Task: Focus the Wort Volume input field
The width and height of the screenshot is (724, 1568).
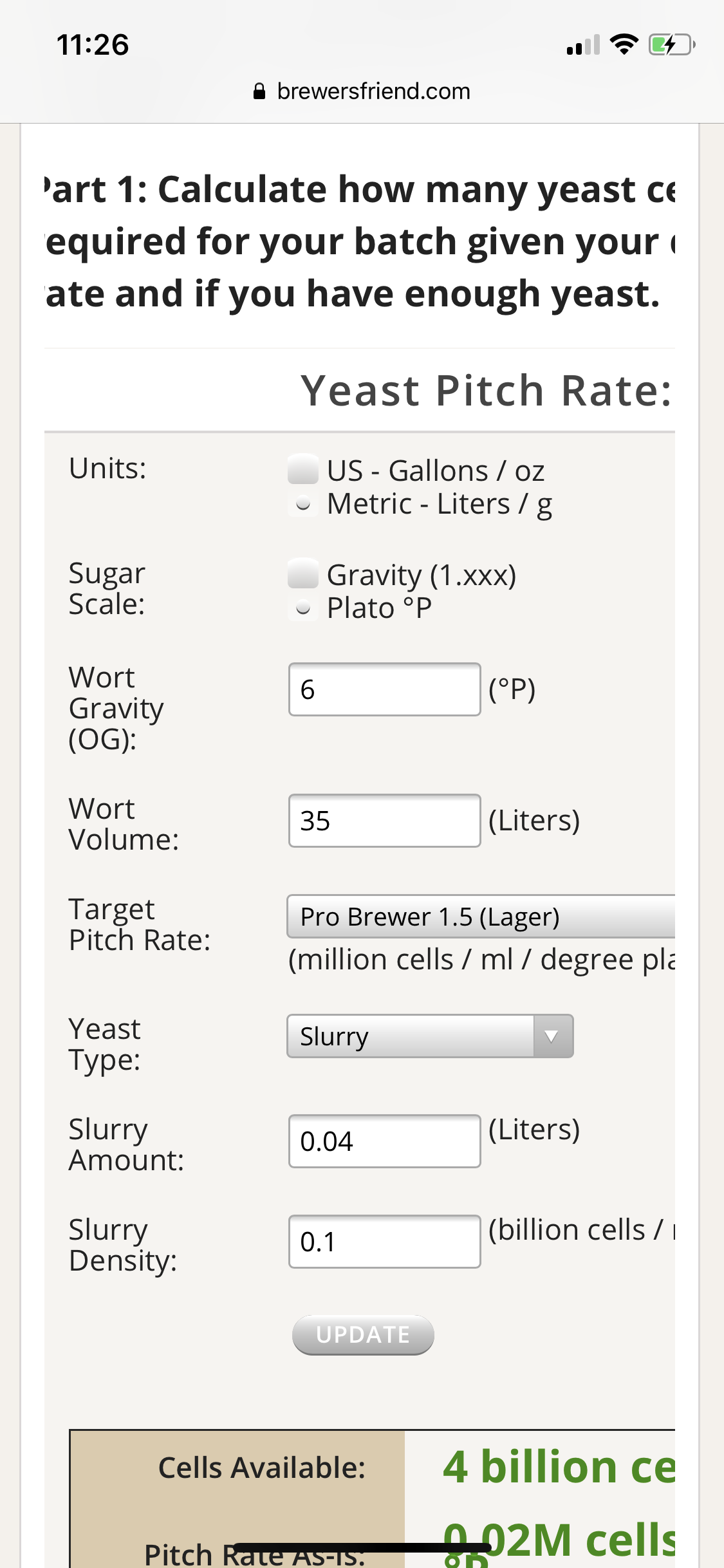Action: (x=384, y=821)
